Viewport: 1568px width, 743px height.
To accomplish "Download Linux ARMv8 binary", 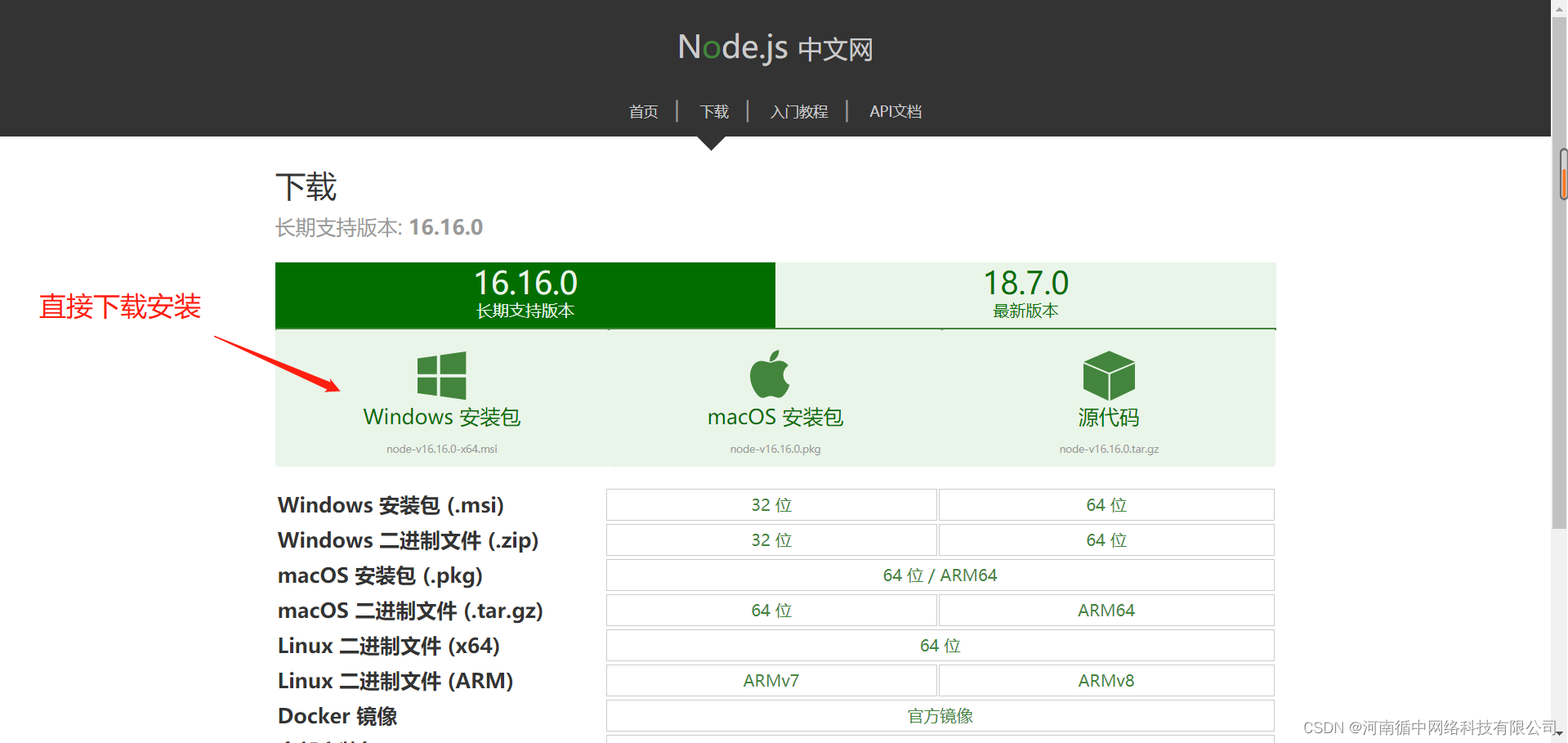I will point(1106,681).
